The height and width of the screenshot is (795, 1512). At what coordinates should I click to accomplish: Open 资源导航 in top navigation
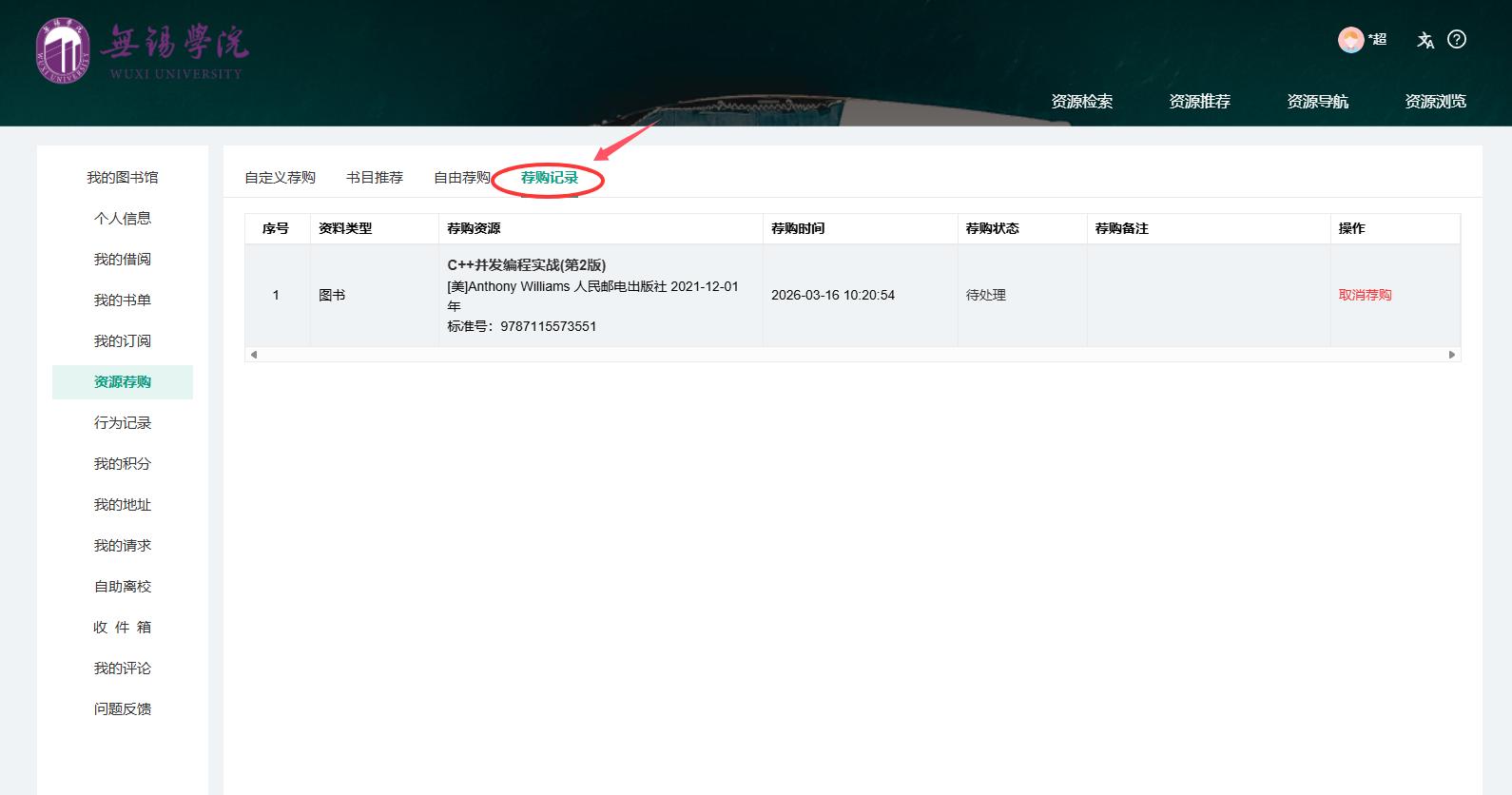[1317, 102]
